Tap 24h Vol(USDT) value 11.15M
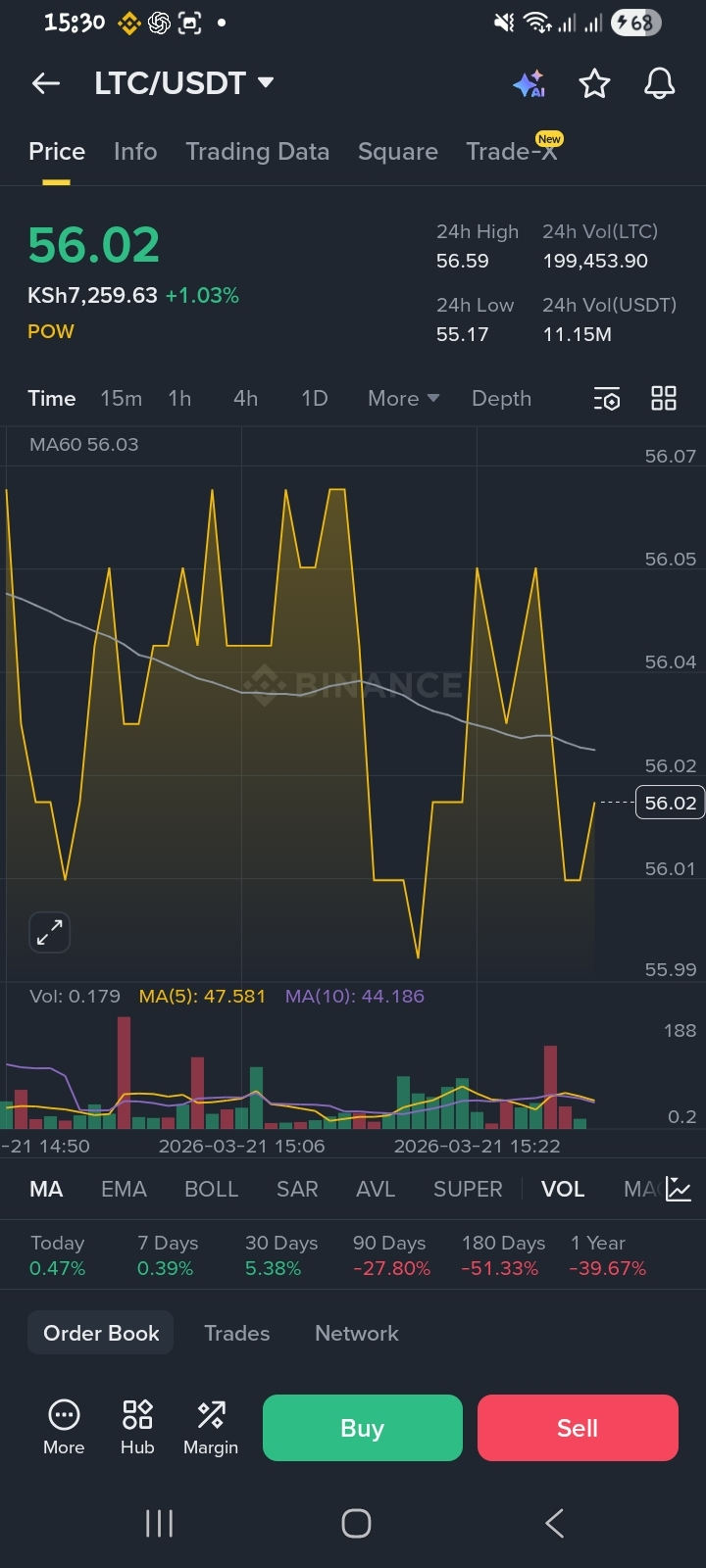This screenshot has height=1568, width=706. pyautogui.click(x=578, y=334)
